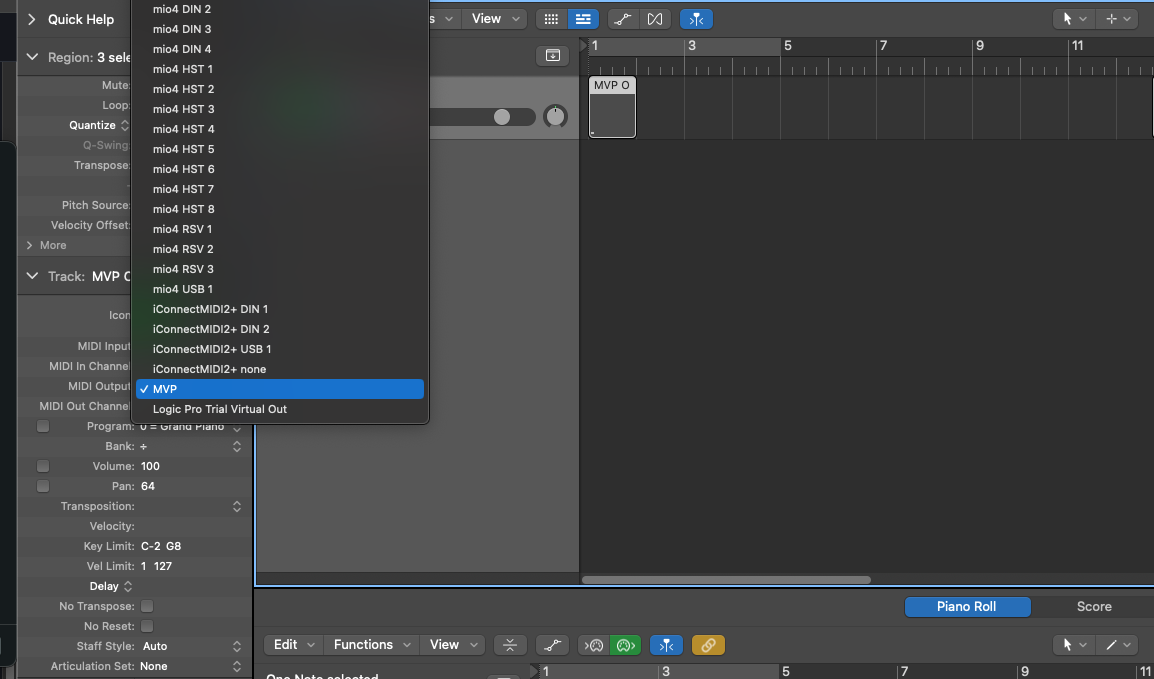Click the green MIDI Out button in Piano Roll
Image resolution: width=1154 pixels, height=679 pixels.
[x=626, y=645]
